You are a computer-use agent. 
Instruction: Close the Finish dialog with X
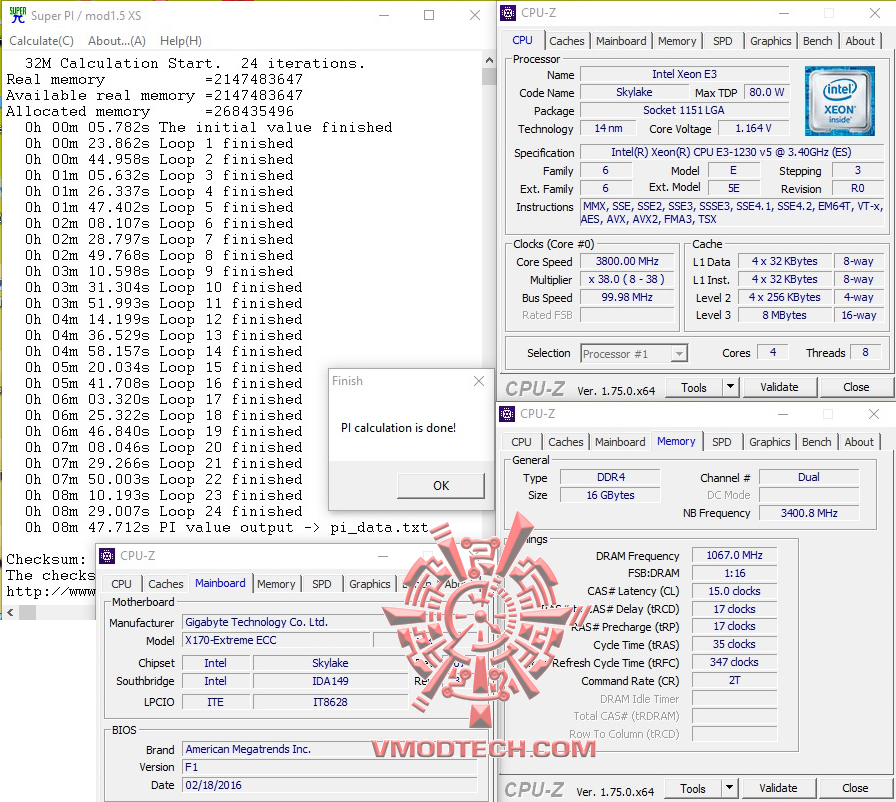479,381
